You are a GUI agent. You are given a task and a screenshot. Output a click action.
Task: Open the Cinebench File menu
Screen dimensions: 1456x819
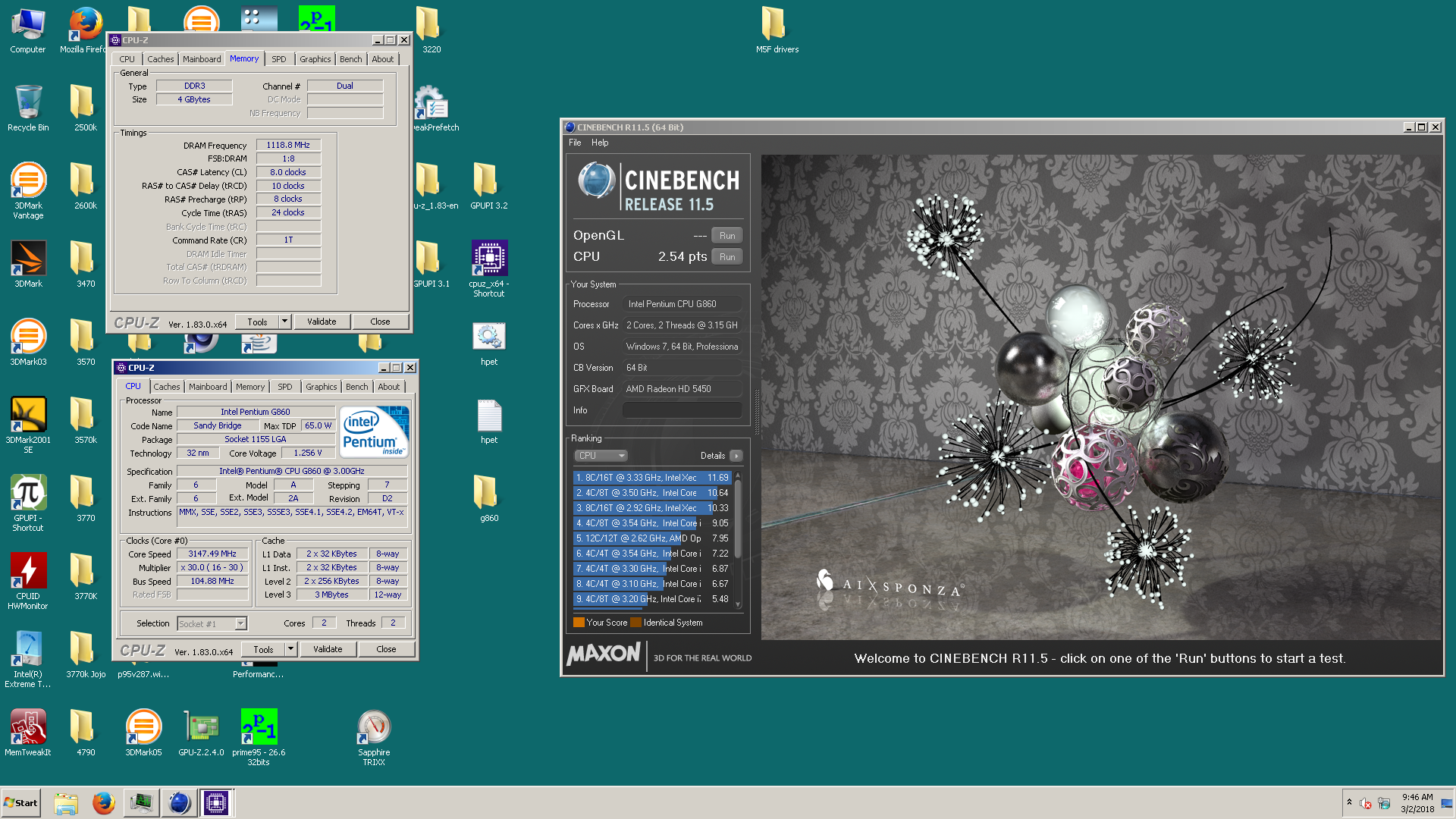(575, 143)
